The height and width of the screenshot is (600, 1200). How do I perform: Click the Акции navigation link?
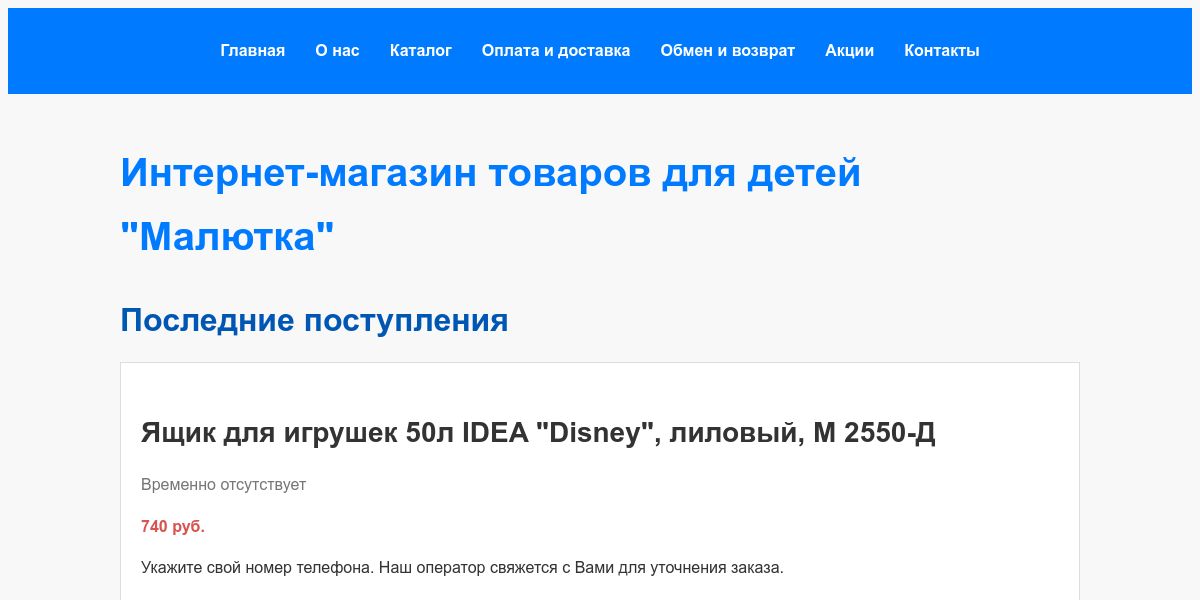tap(850, 51)
